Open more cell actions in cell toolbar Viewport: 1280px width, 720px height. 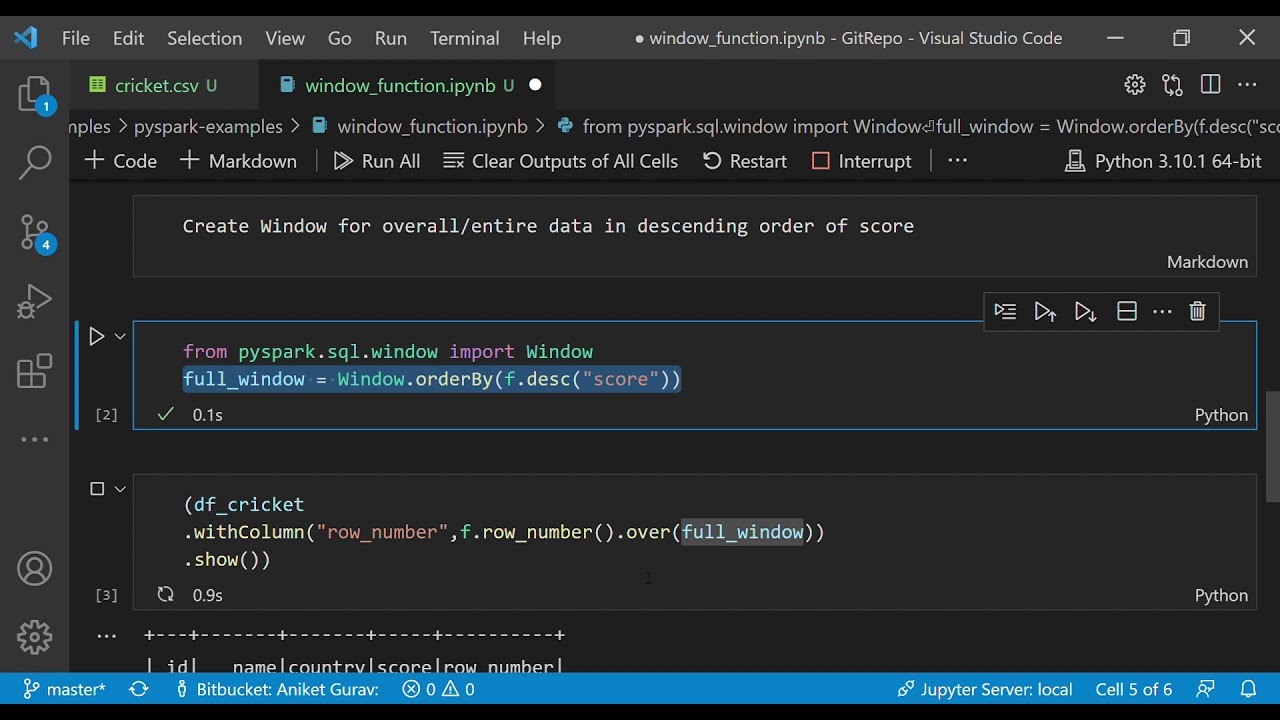1162,312
